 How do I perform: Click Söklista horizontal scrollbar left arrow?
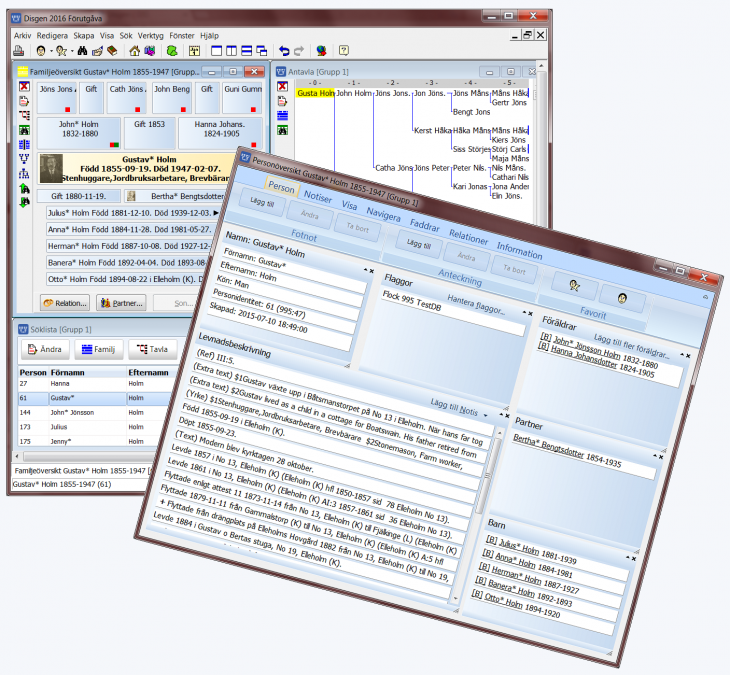[x=17, y=456]
